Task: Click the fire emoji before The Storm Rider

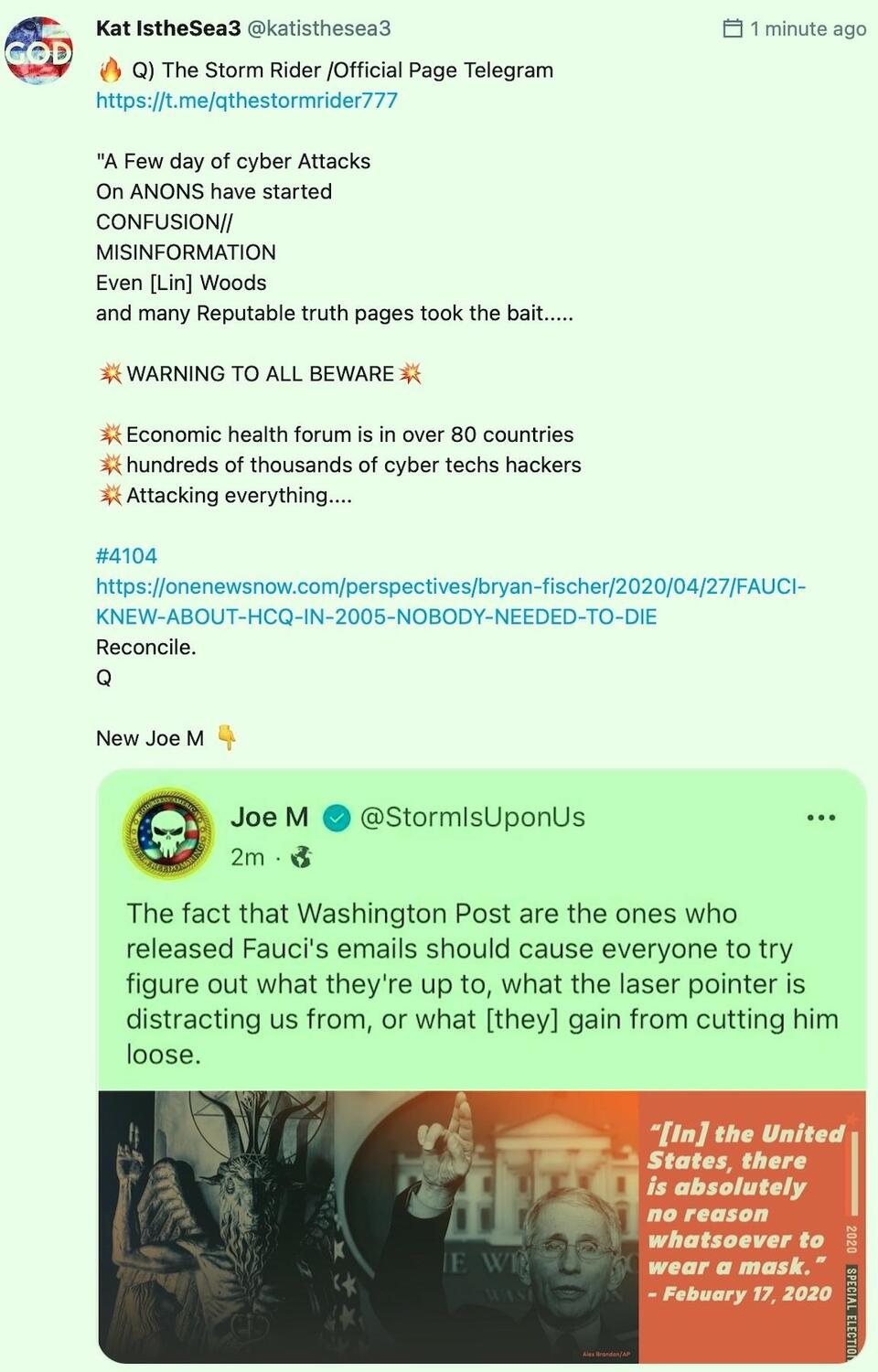Action: (111, 70)
